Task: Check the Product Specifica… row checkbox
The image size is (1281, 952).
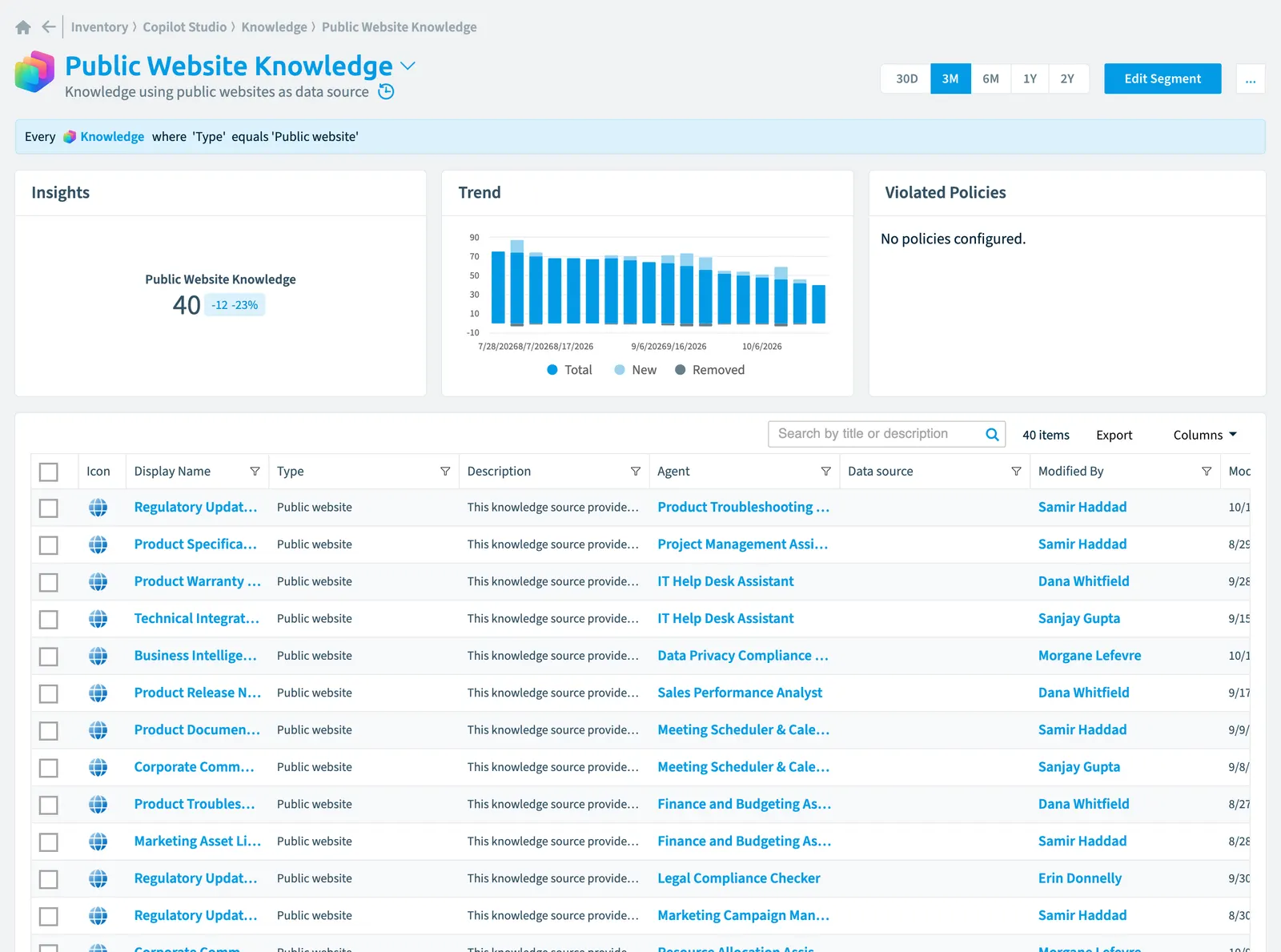Action: tap(49, 545)
